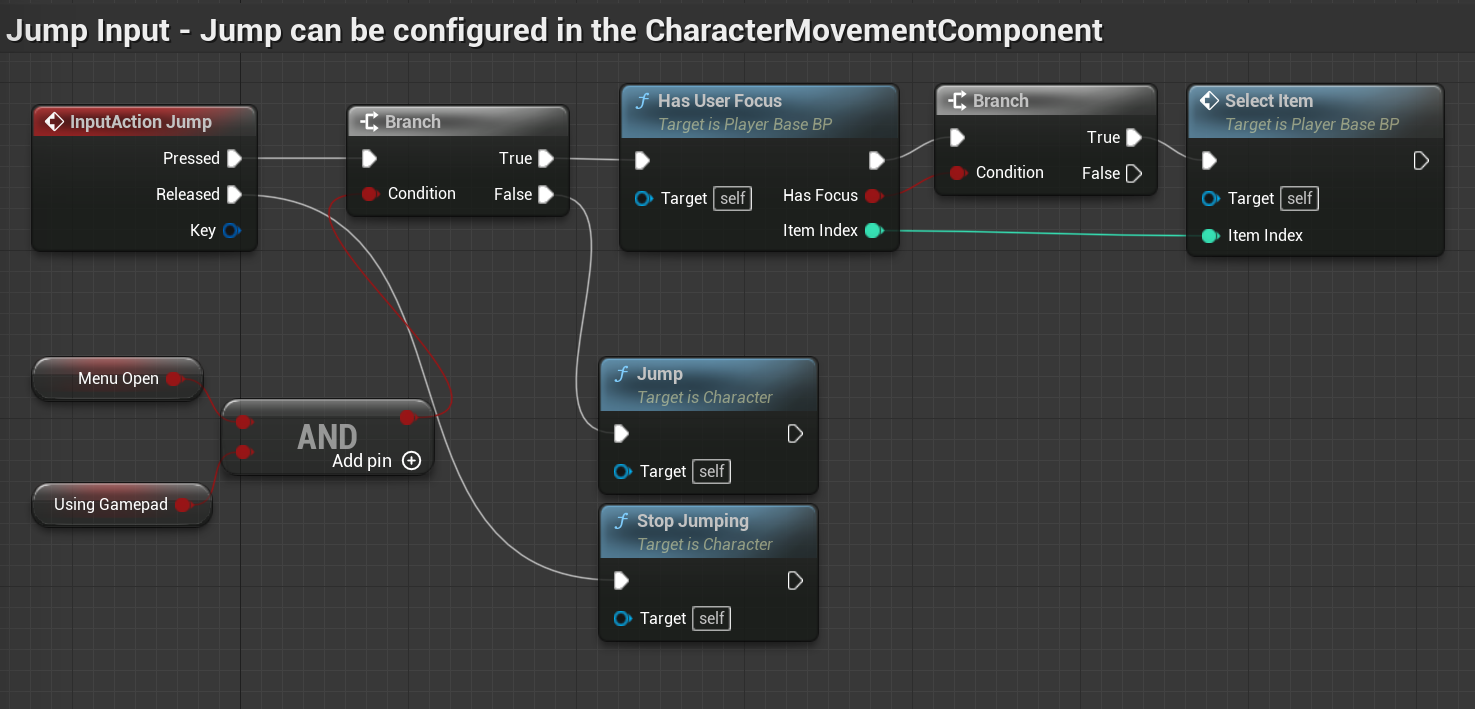Click the first Branch node's False pin
The height and width of the screenshot is (709, 1475).
546,195
